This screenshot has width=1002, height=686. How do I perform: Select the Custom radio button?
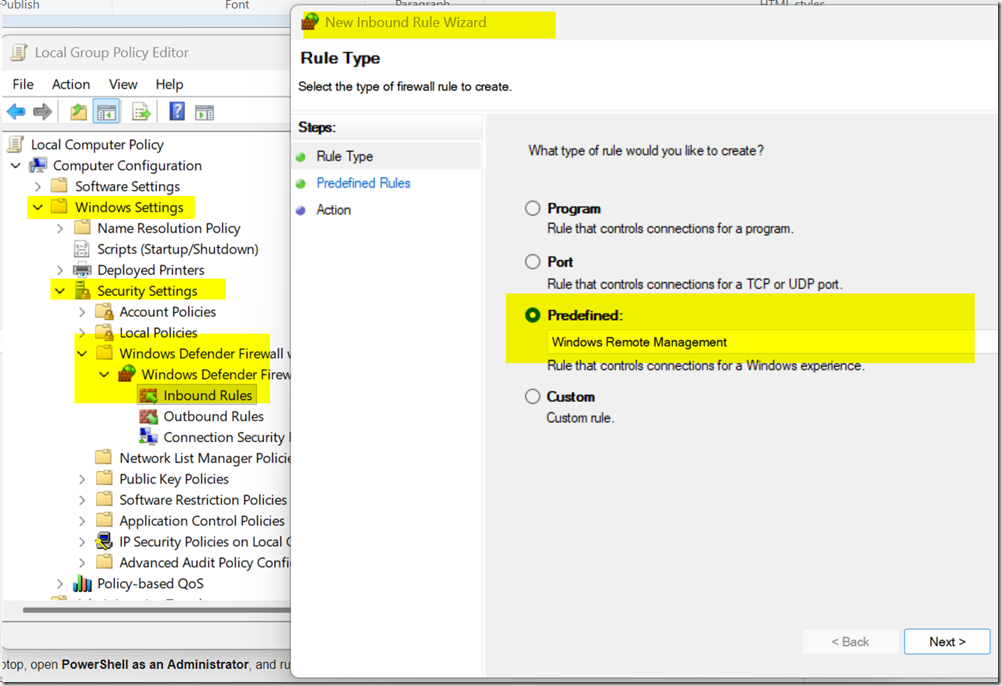click(x=532, y=396)
